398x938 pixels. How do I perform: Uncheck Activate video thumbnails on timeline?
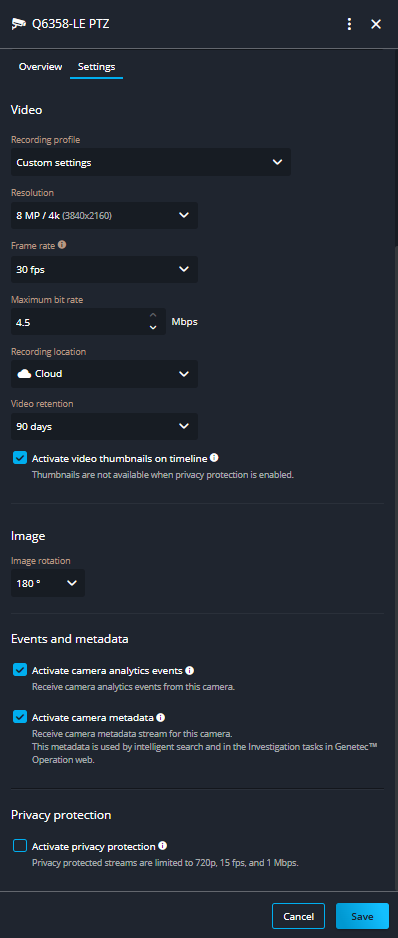(x=20, y=458)
